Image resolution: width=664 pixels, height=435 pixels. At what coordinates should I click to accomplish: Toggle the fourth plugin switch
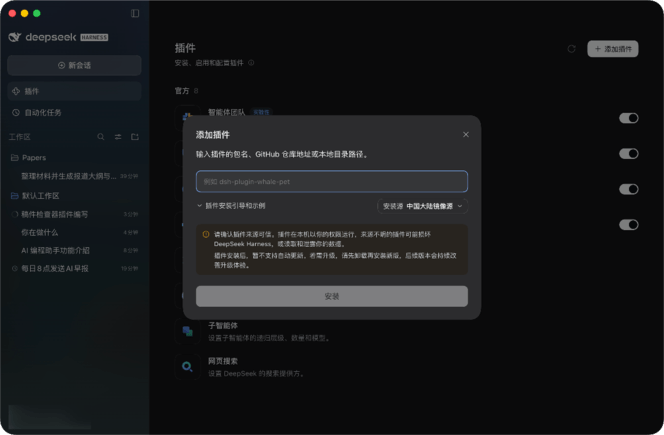point(628,225)
